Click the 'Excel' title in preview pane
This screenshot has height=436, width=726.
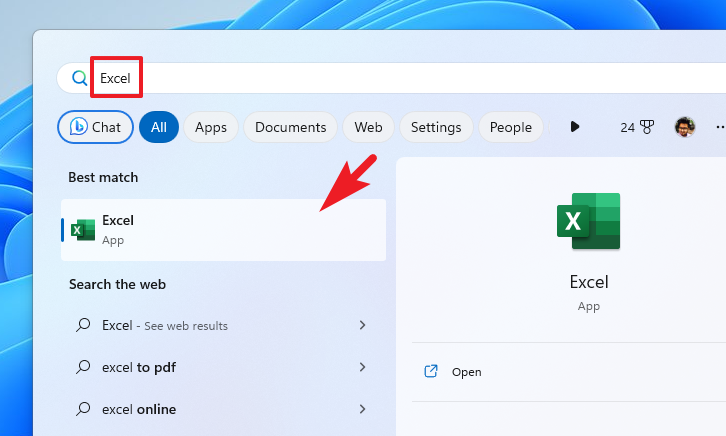click(x=589, y=282)
